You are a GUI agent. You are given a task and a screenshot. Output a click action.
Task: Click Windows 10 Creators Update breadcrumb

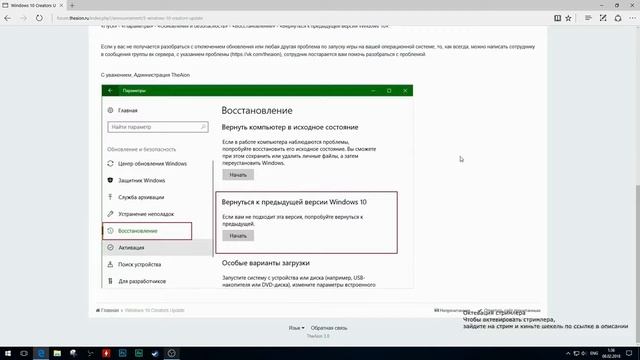tap(154, 310)
